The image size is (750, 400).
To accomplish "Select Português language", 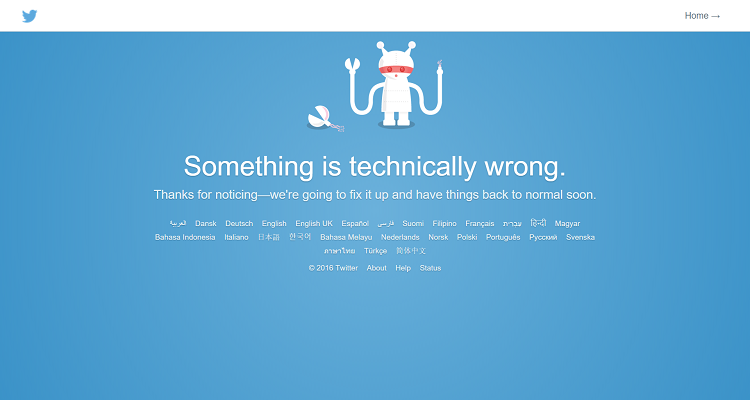I will pyautogui.click(x=503, y=237).
